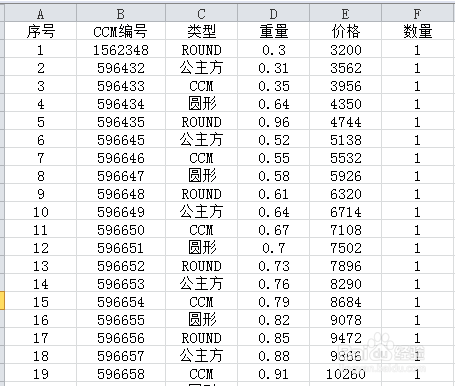Click the 数量 header cell
455x386 pixels.
[x=418, y=31]
